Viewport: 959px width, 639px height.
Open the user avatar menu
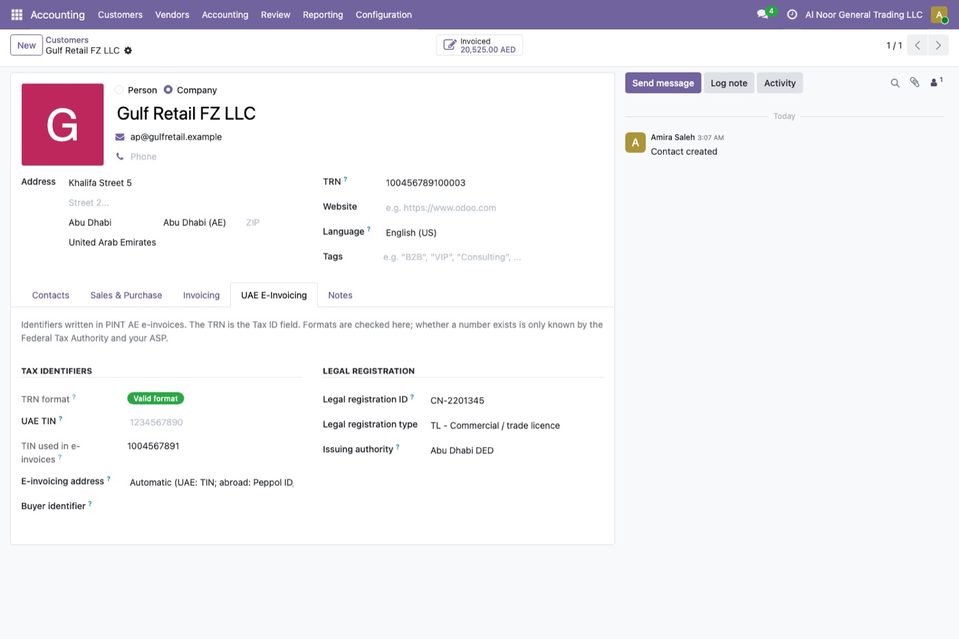click(x=939, y=14)
